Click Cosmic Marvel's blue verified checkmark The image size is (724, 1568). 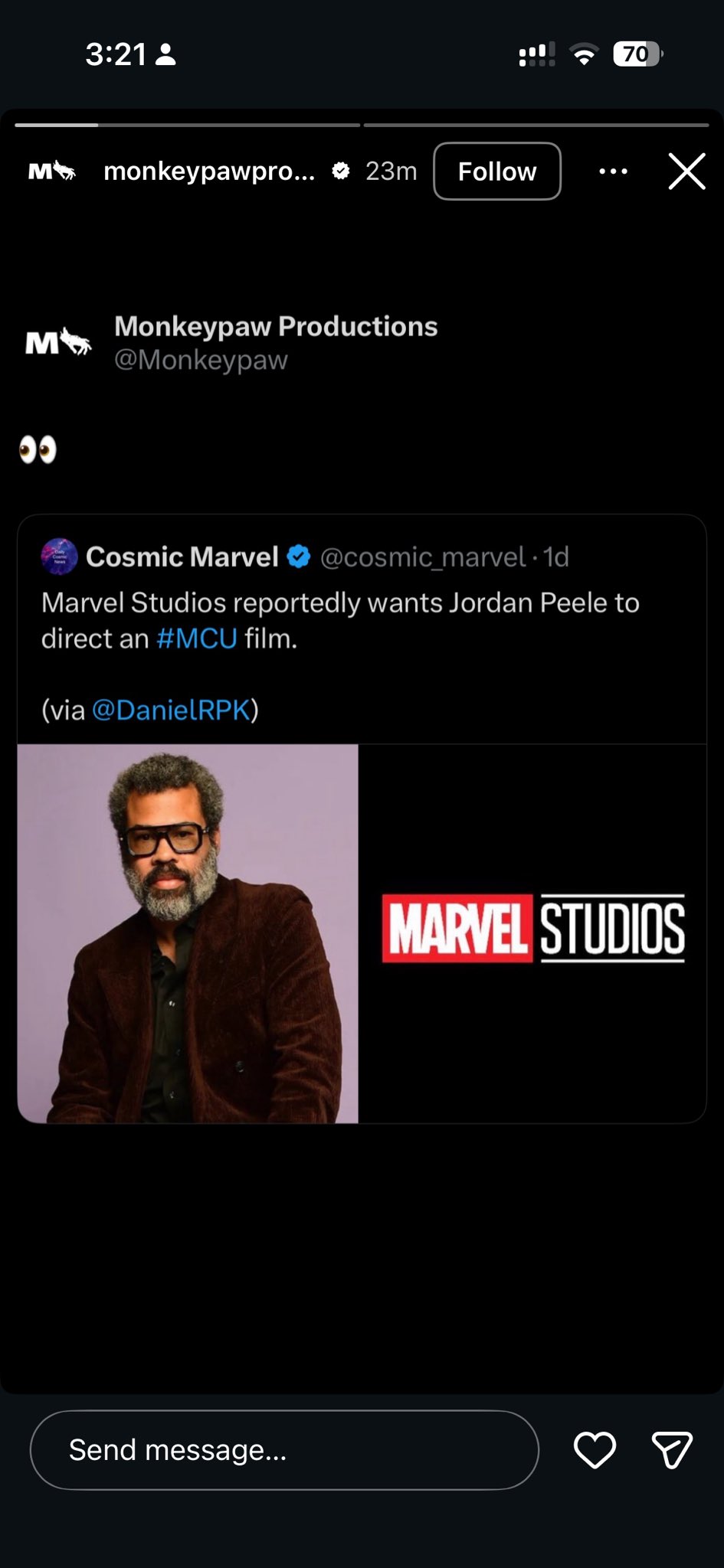[x=299, y=557]
